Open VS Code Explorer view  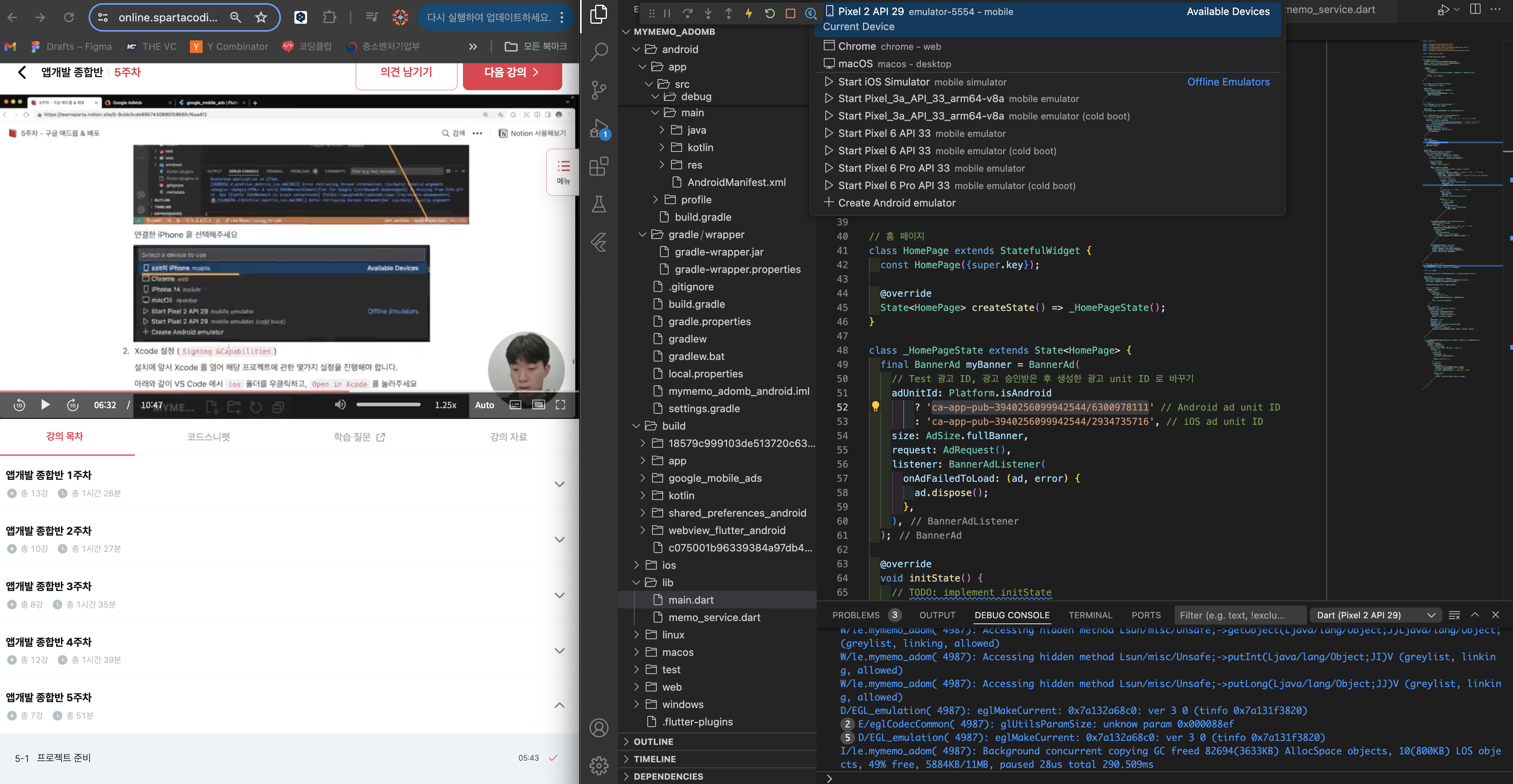[599, 14]
